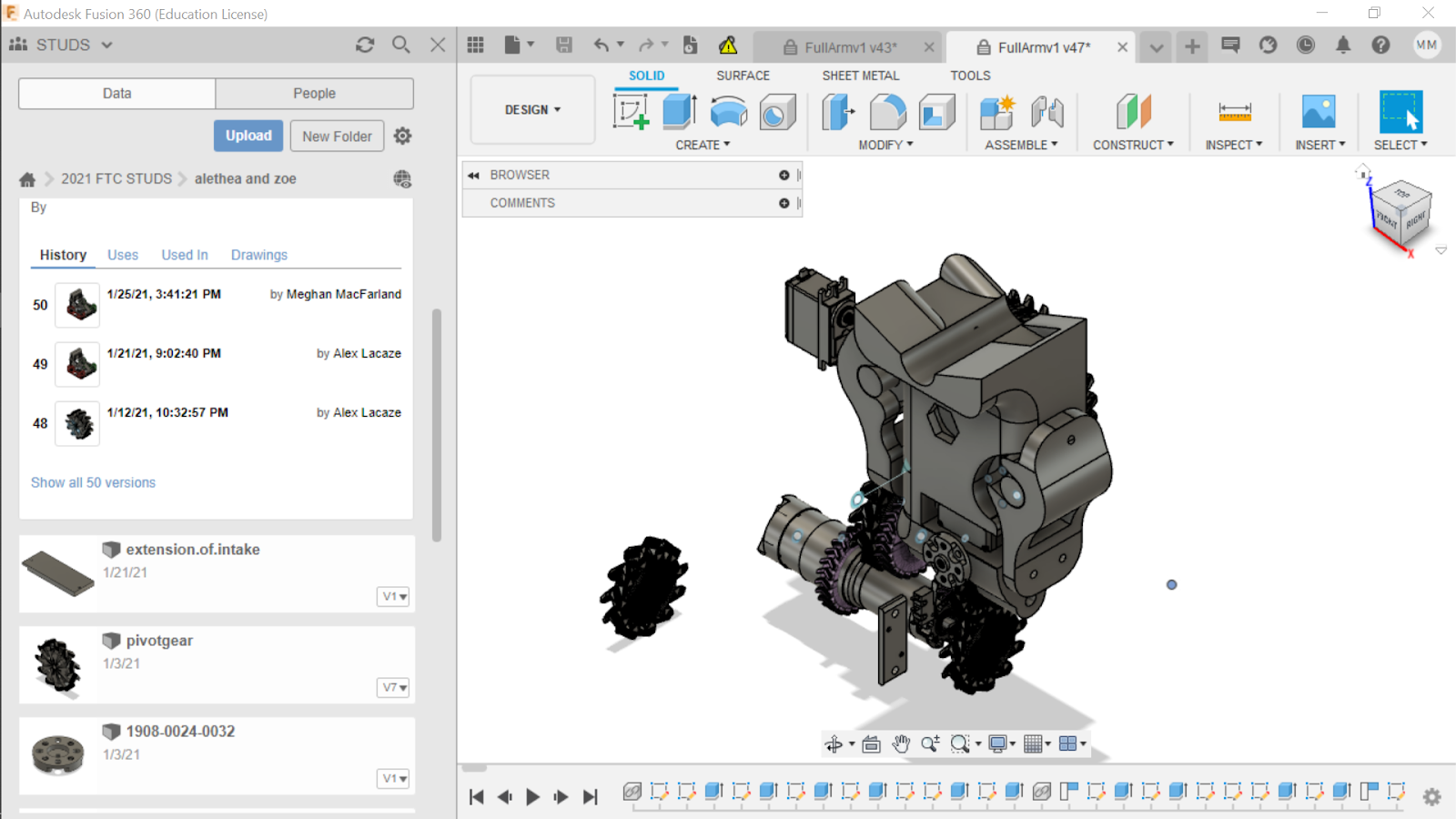Click the Job Status clock icon
Viewport: 1456px width, 819px height.
[1306, 45]
